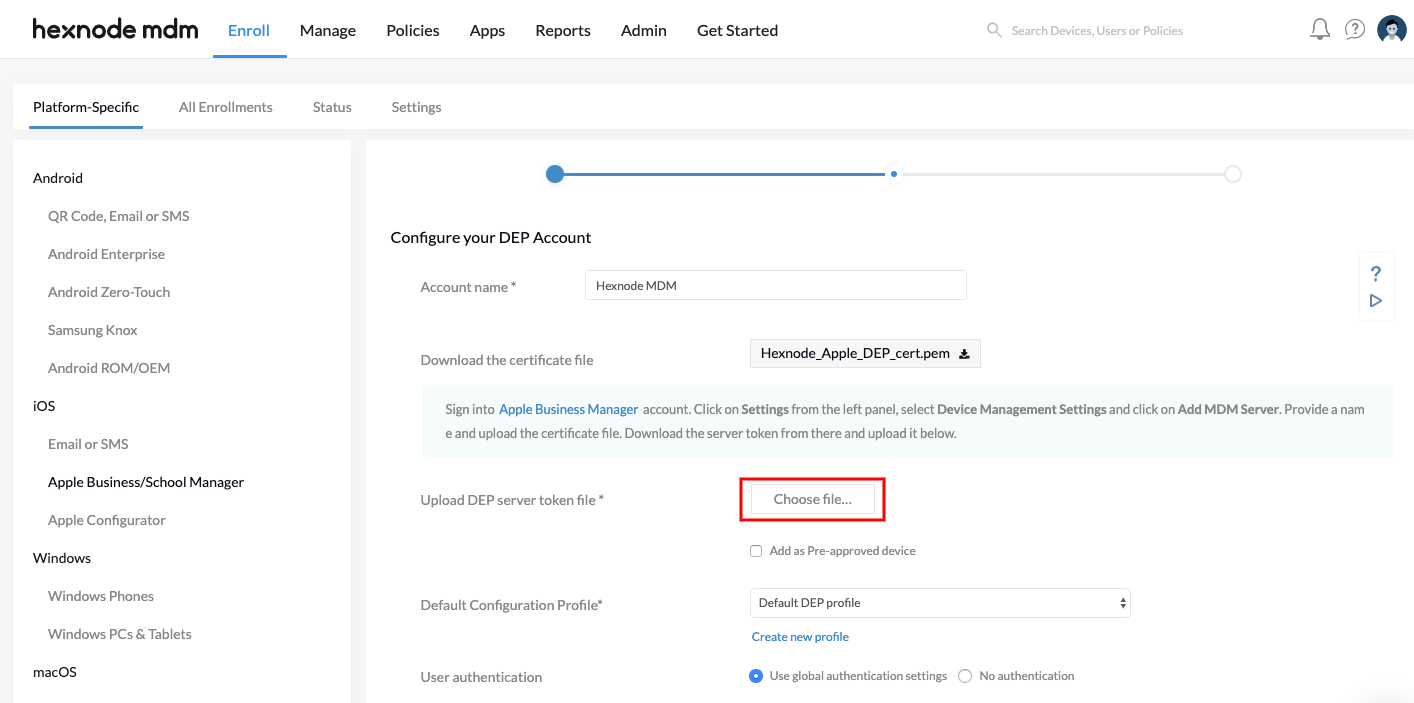Image resolution: width=1414 pixels, height=703 pixels.
Task: Click the side video play icon
Action: pyautogui.click(x=1376, y=300)
